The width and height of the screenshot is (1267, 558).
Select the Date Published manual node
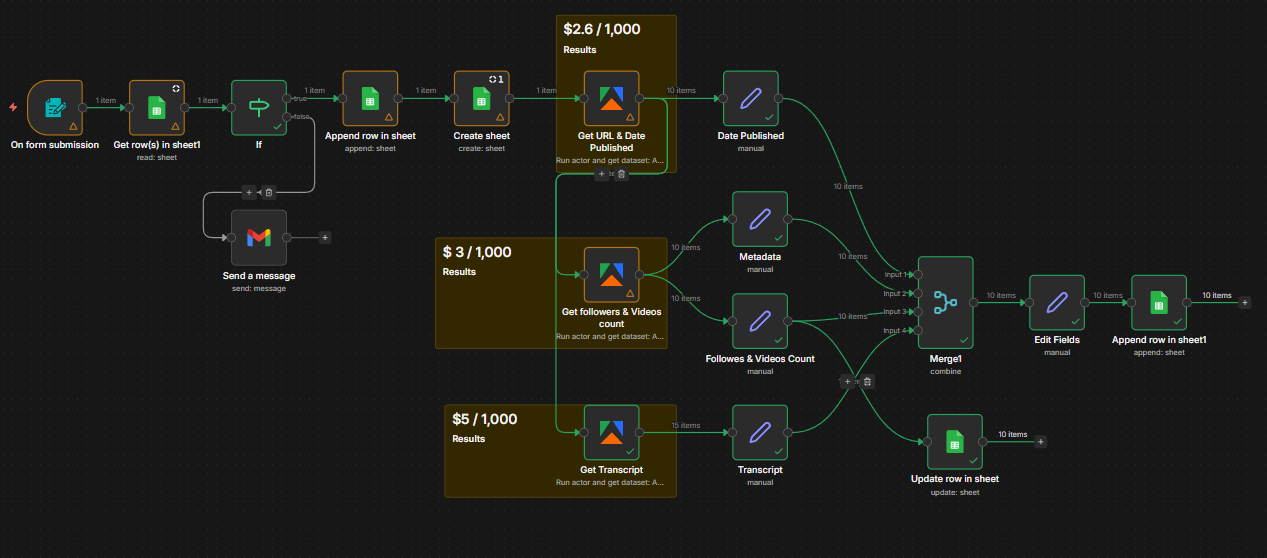(x=751, y=98)
